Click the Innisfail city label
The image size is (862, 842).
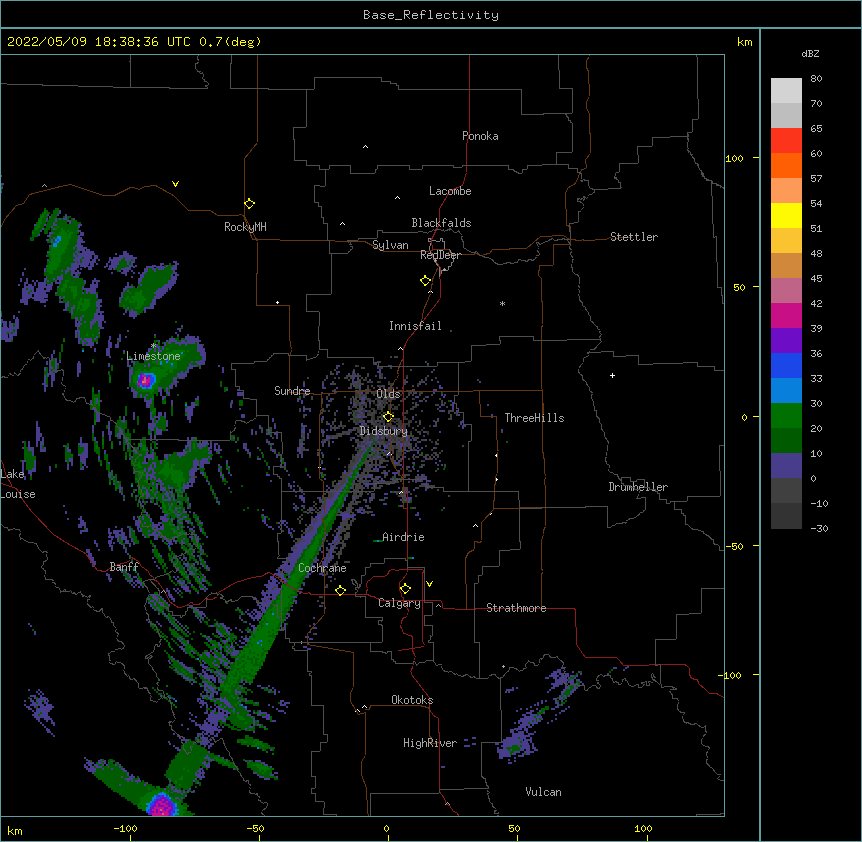click(415, 326)
